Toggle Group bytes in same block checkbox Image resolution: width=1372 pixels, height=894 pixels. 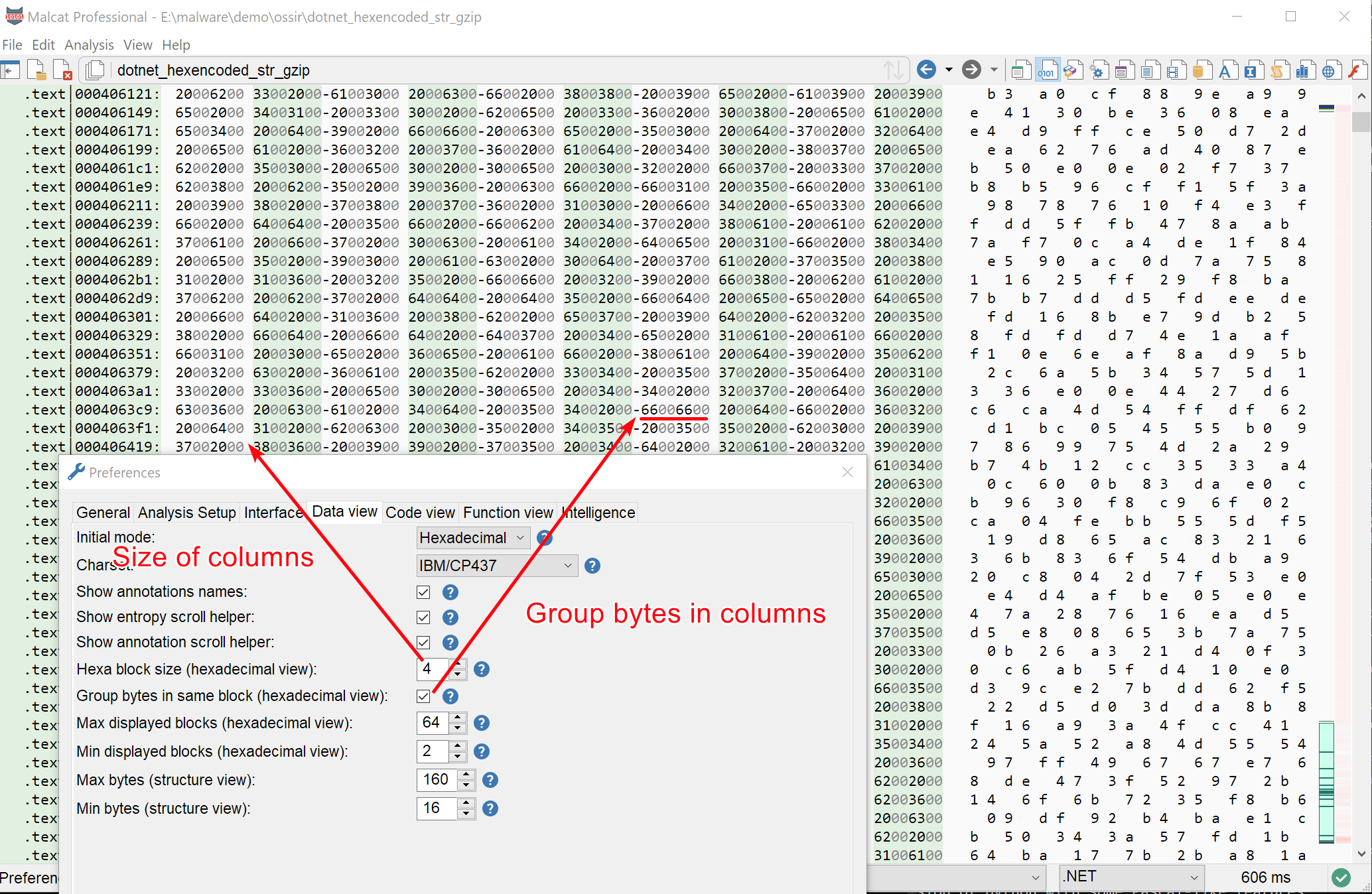(x=423, y=696)
